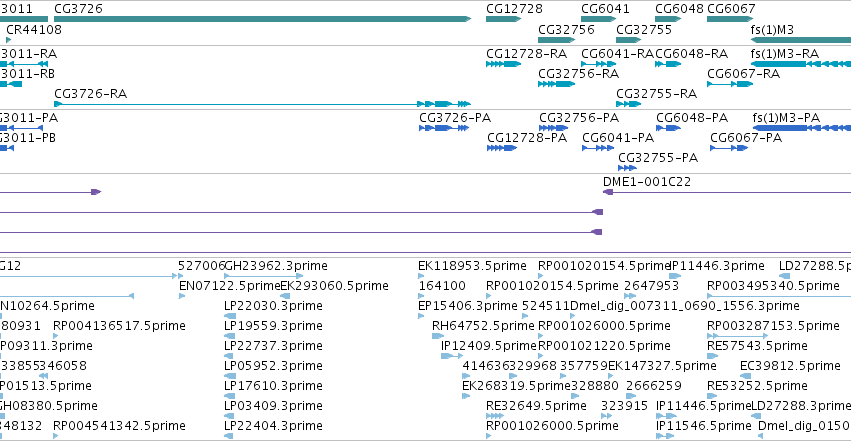Click the RP003287153.5prime EST label
This screenshot has width=851, height=441.
click(773, 325)
